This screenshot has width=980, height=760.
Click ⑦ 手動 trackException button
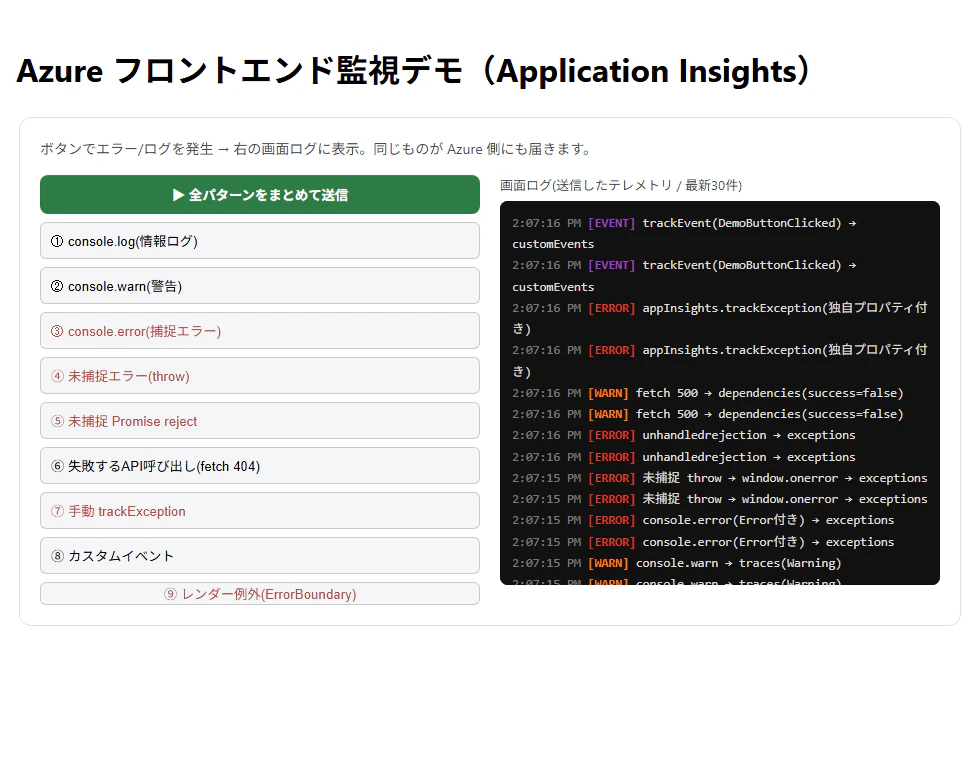tap(259, 511)
